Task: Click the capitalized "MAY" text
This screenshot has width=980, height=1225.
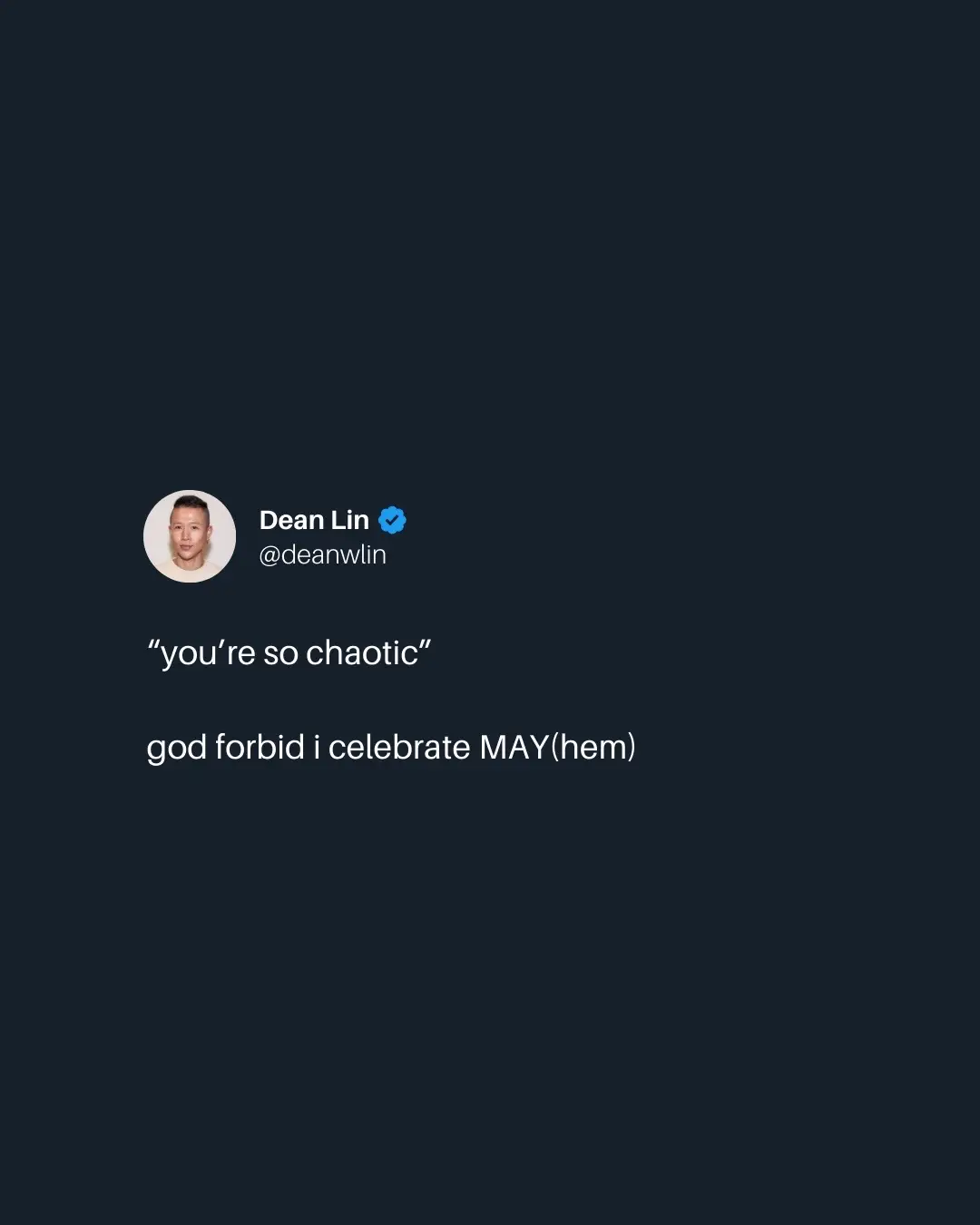Action: coord(514,747)
